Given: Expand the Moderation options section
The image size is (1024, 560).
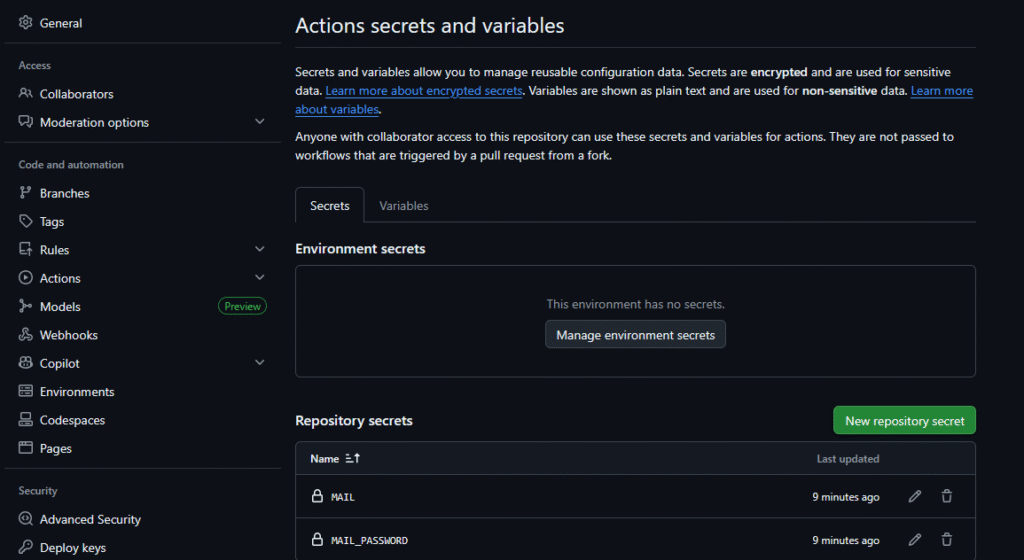Looking at the screenshot, I should (x=259, y=122).
